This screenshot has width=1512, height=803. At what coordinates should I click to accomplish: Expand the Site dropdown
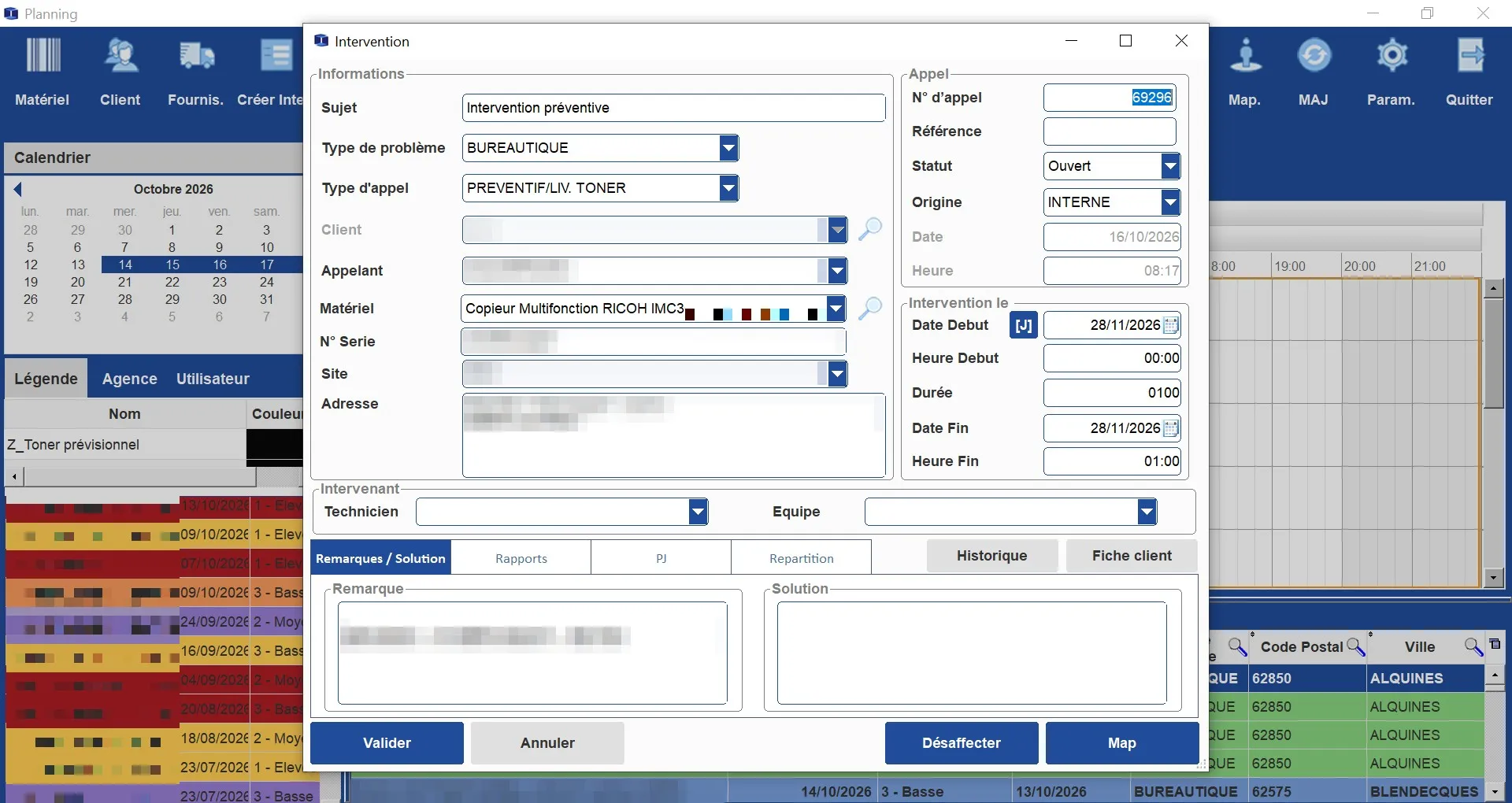[837, 374]
